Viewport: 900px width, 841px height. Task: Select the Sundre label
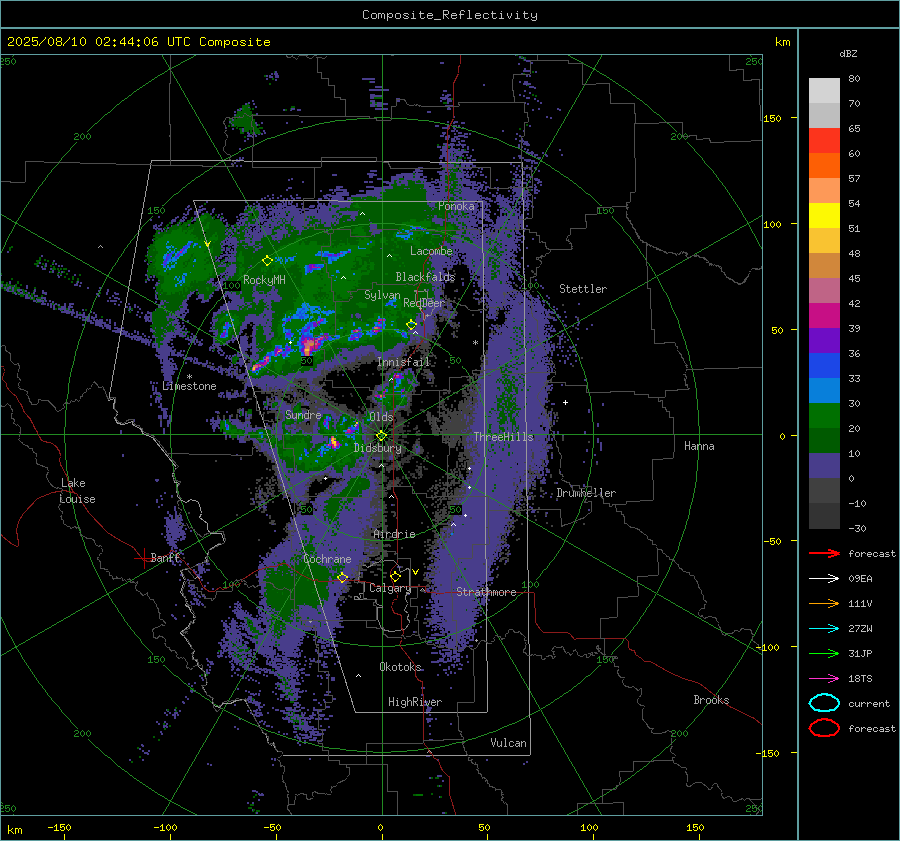303,414
